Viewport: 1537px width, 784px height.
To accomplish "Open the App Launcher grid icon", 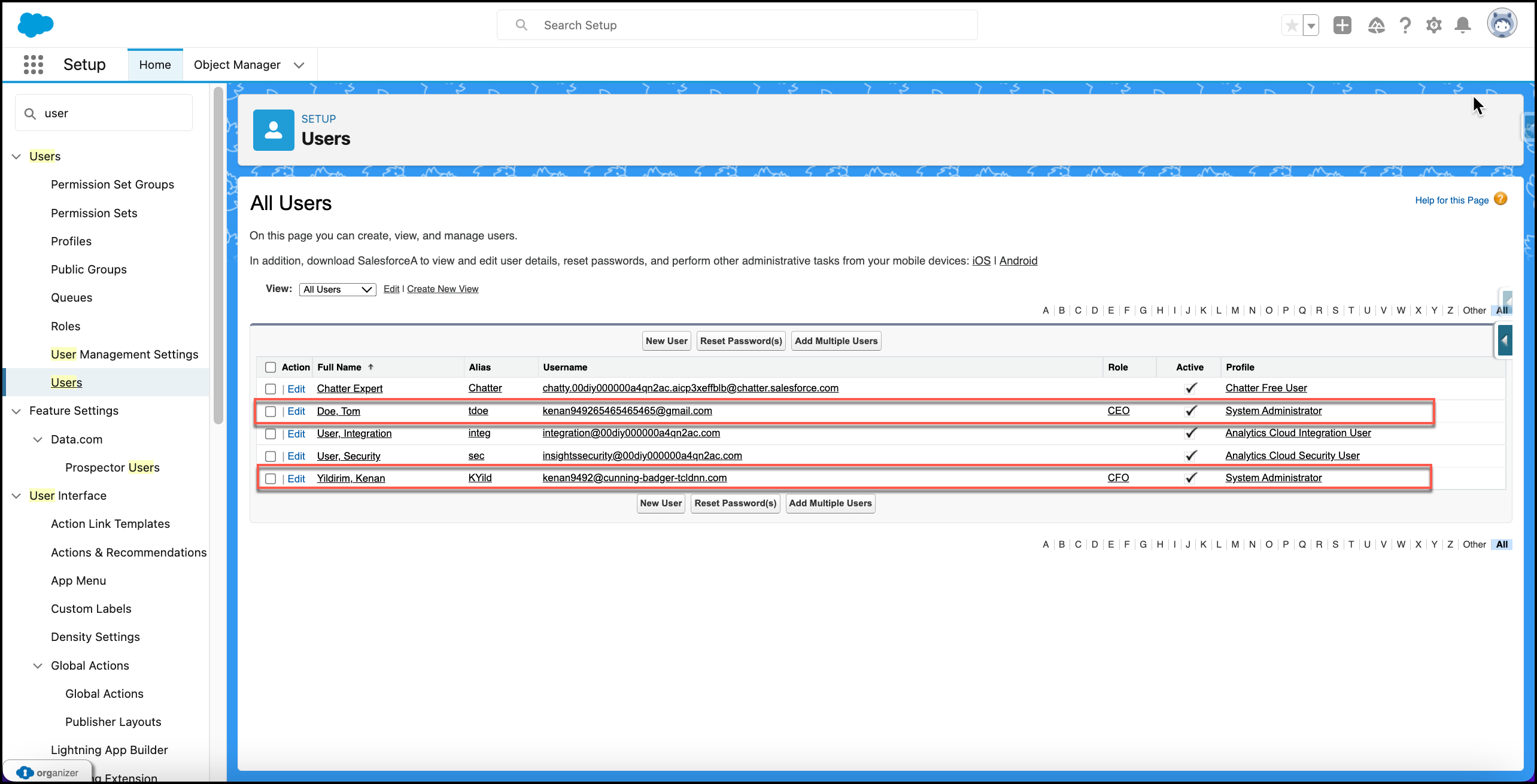I will point(34,65).
